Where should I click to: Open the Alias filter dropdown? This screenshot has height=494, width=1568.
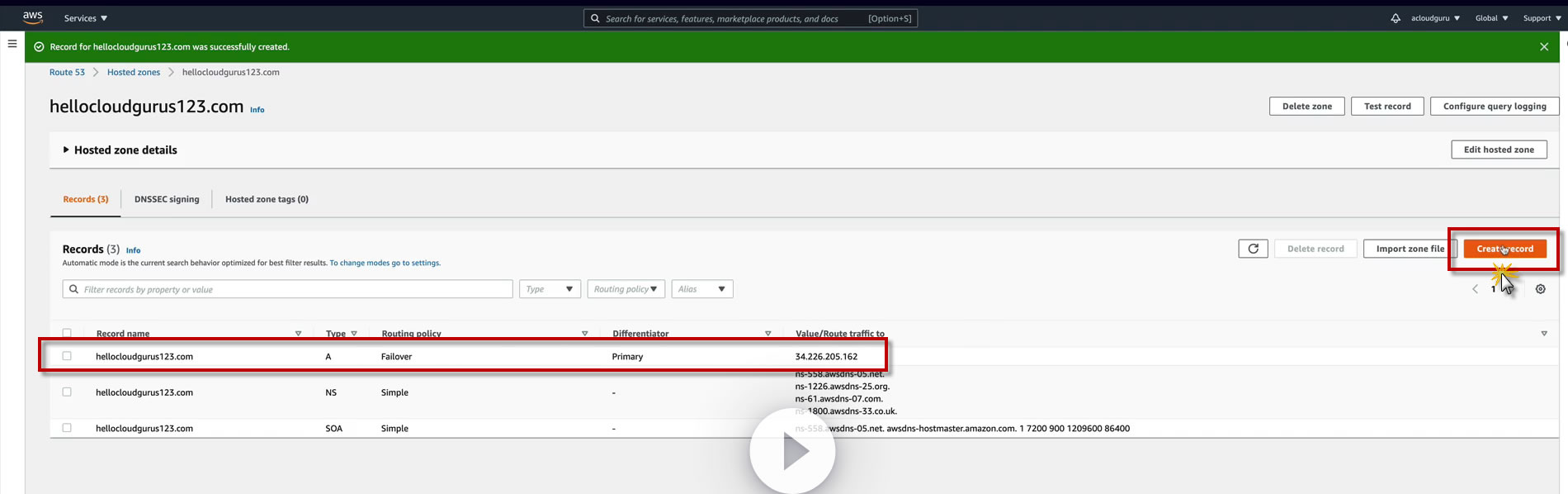(x=702, y=289)
